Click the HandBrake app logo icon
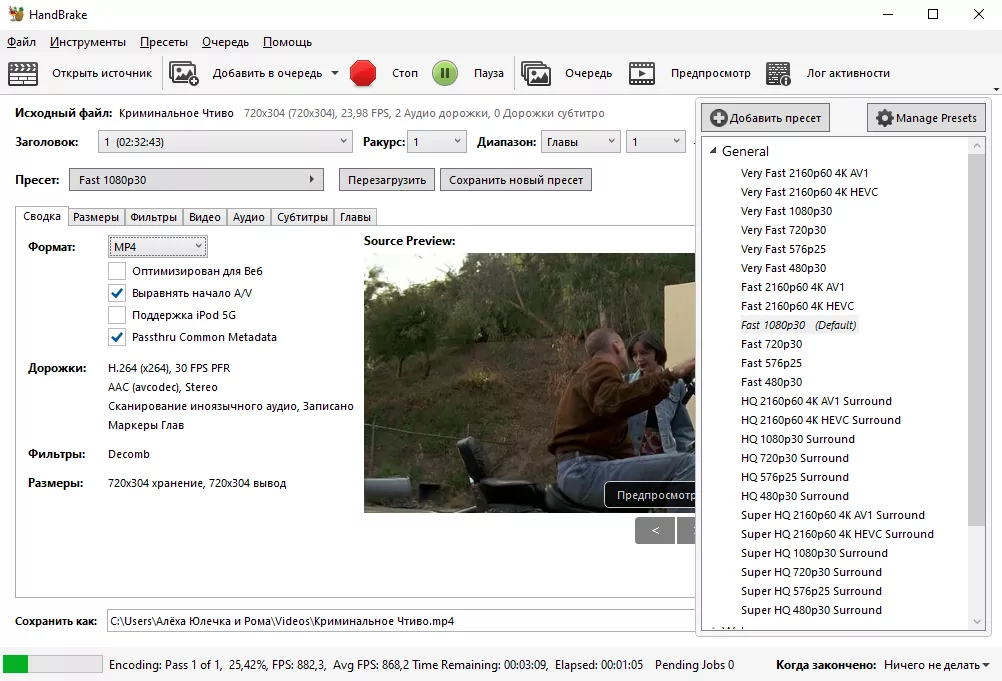This screenshot has width=1002, height=681. click(x=16, y=14)
